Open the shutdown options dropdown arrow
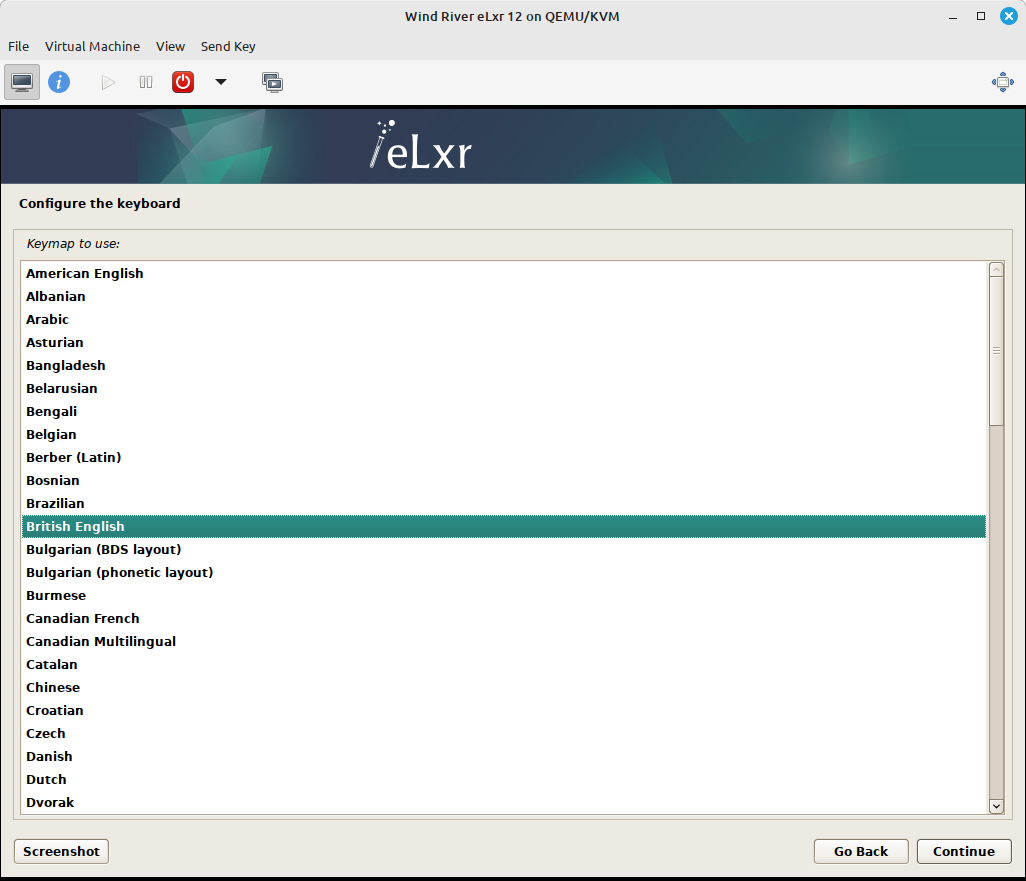1026x881 pixels. click(220, 81)
